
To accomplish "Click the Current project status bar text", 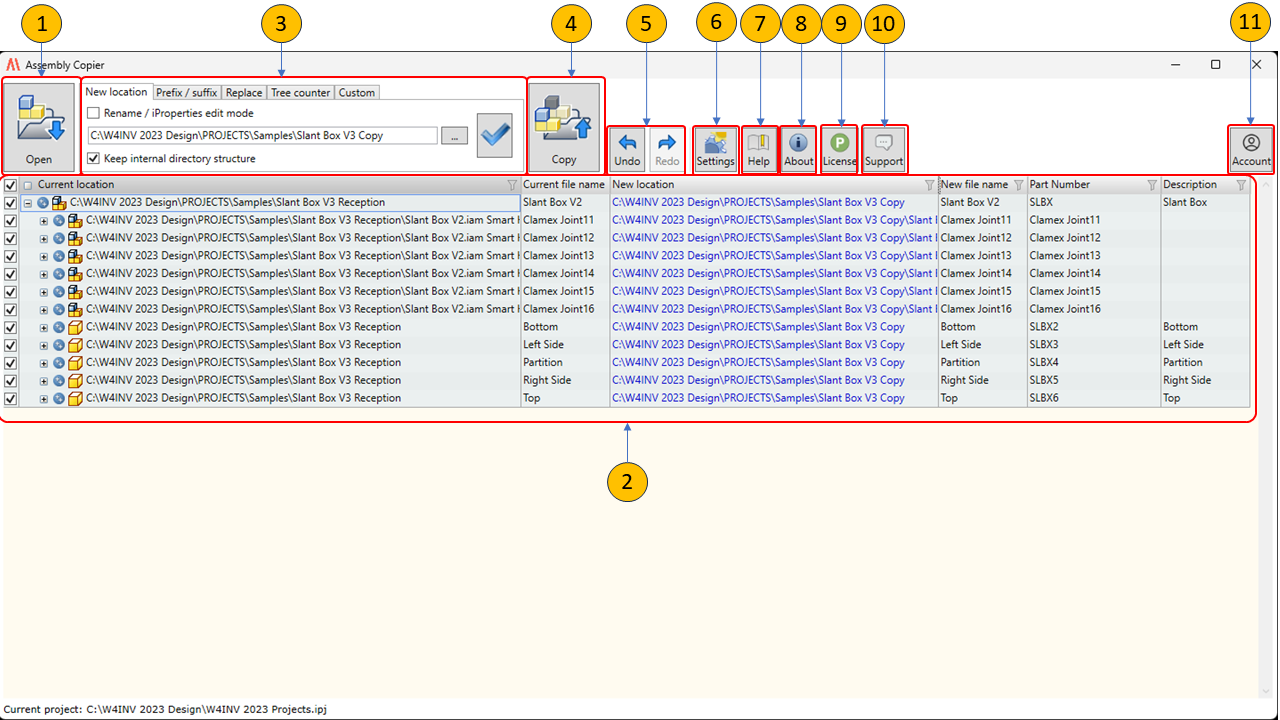I will pyautogui.click(x=165, y=709).
